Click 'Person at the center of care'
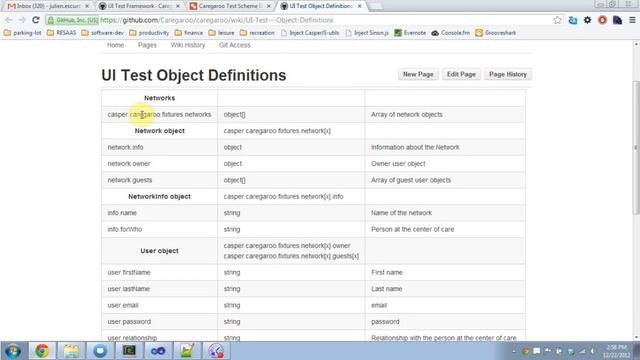The image size is (640, 360). click(x=412, y=229)
